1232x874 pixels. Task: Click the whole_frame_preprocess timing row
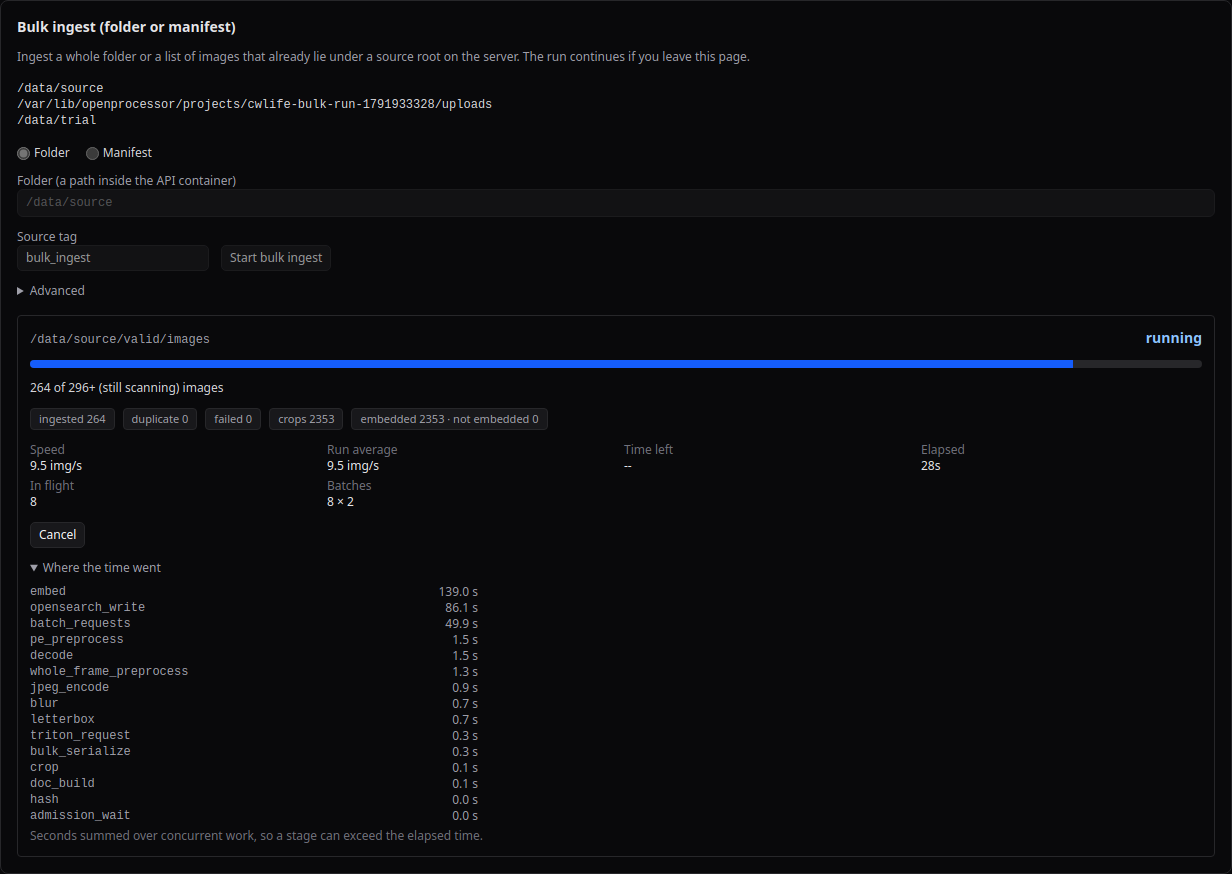pos(254,672)
